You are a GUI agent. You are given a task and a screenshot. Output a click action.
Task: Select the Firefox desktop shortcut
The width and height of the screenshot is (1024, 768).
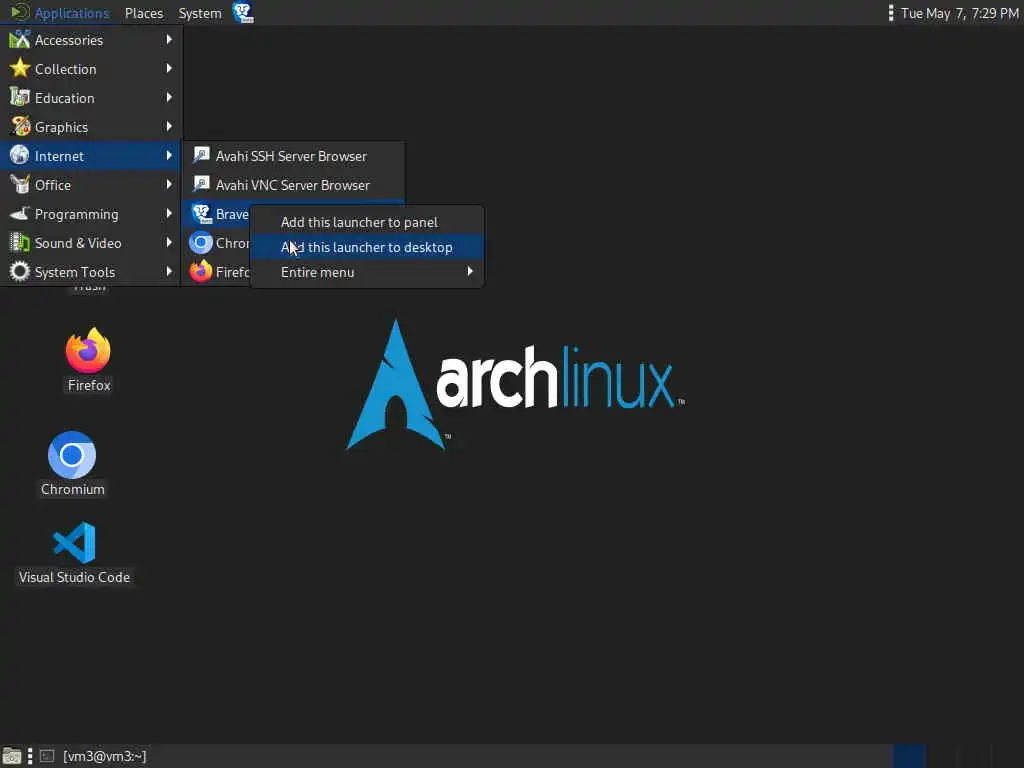(89, 360)
